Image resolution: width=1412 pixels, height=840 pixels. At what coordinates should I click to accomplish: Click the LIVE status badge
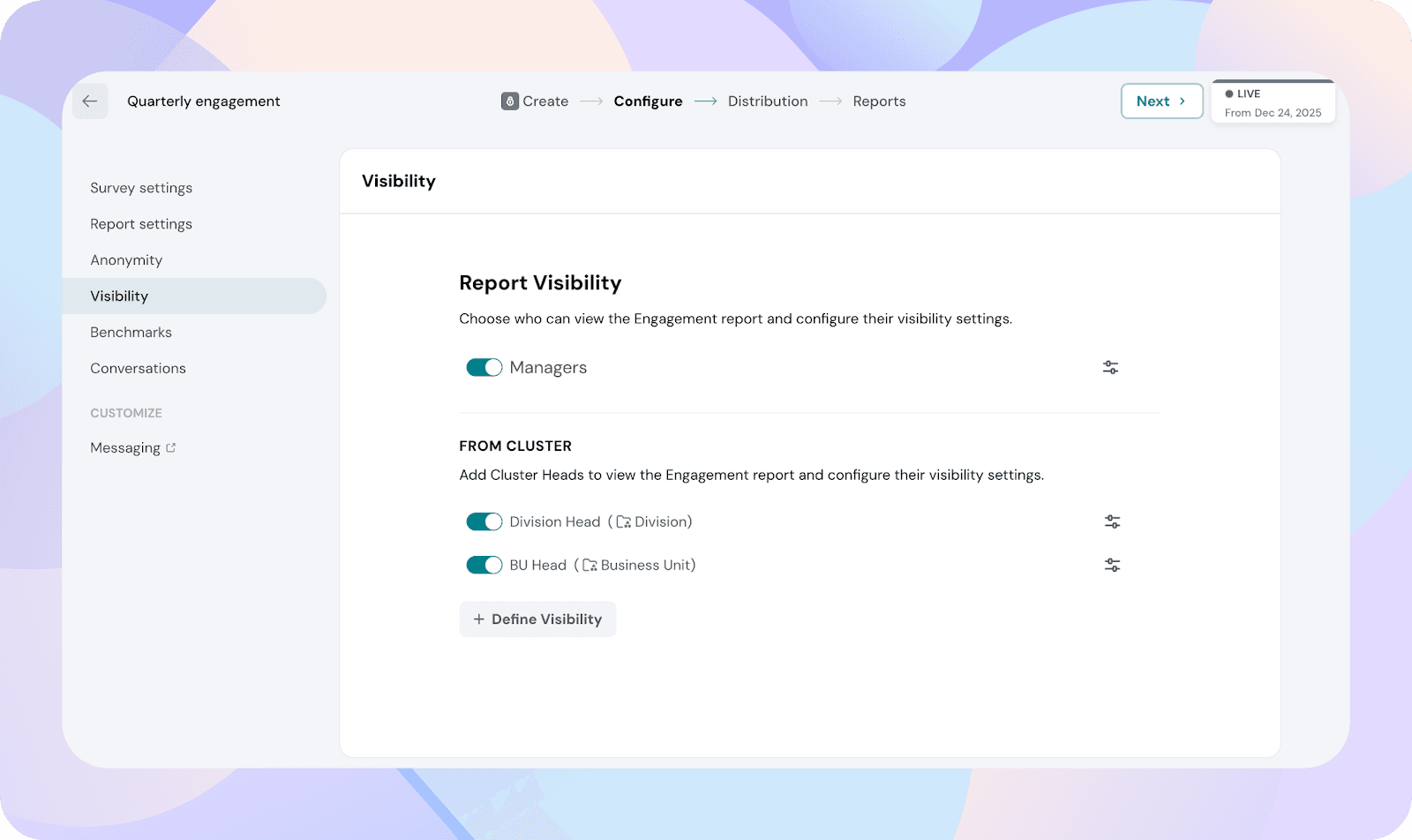pos(1243,94)
